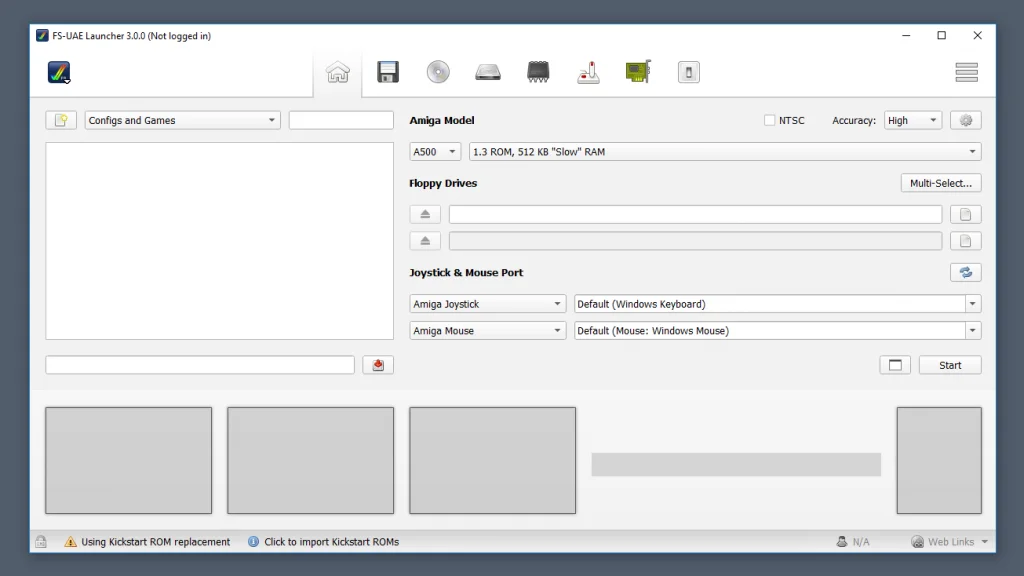Open the Additional Configuration switch tab
Screen dimensions: 1024x576
(x=688, y=72)
